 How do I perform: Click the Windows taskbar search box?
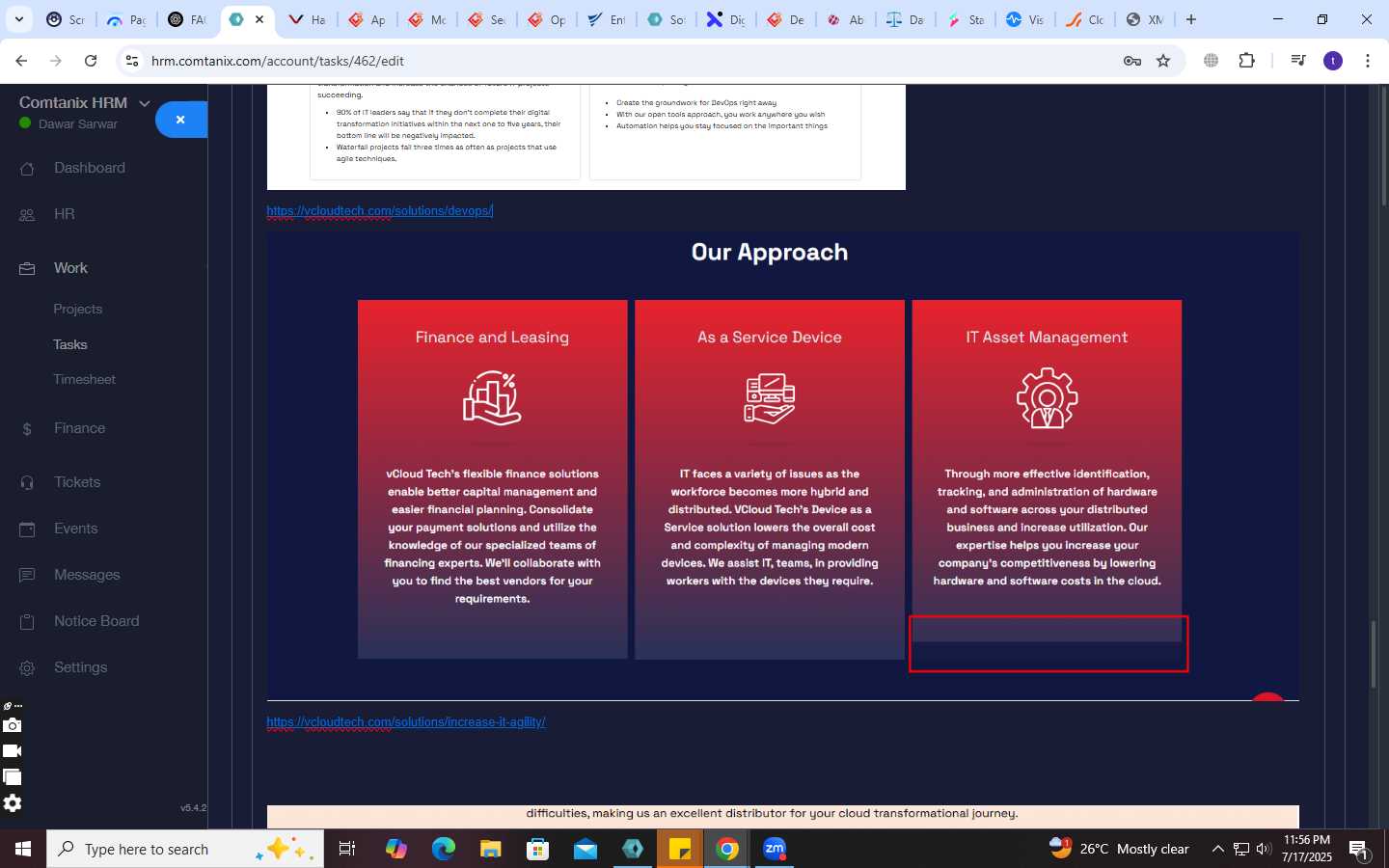pos(185,849)
